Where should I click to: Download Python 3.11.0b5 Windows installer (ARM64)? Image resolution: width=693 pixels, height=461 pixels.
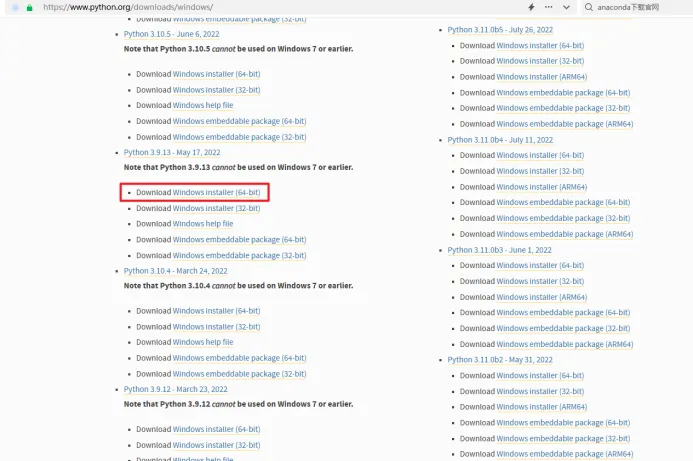pyautogui.click(x=542, y=77)
